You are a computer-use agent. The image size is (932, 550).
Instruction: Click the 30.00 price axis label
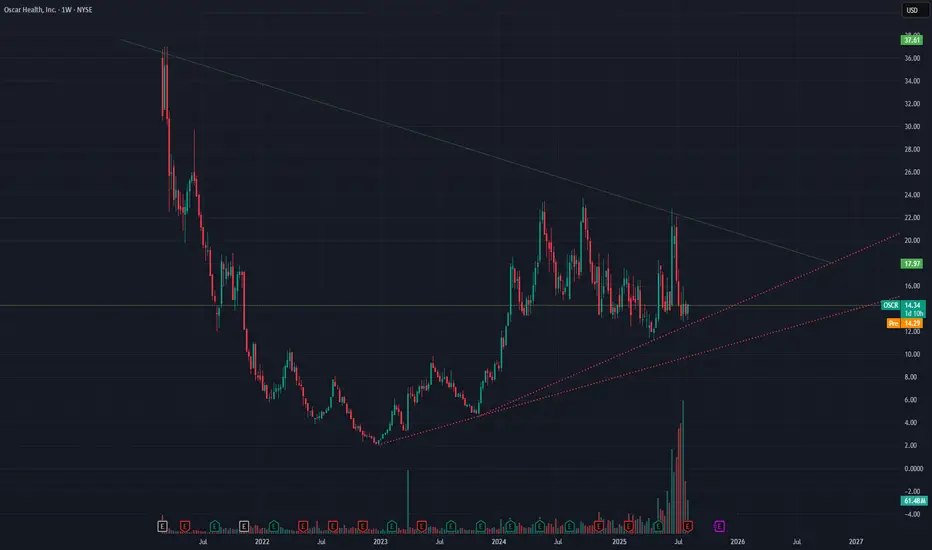[x=912, y=127]
